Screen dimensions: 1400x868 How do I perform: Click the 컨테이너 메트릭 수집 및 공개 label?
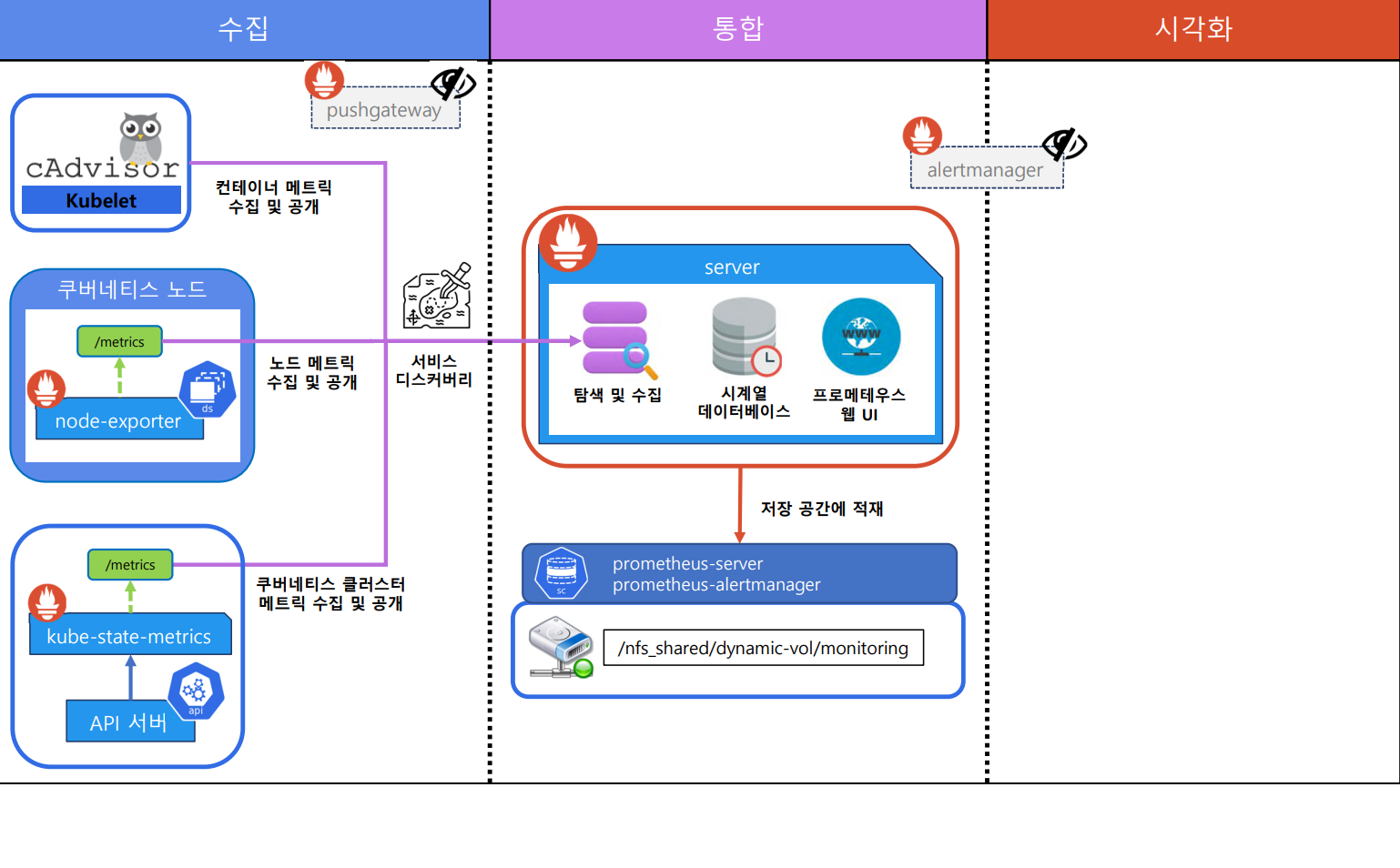coord(273,197)
